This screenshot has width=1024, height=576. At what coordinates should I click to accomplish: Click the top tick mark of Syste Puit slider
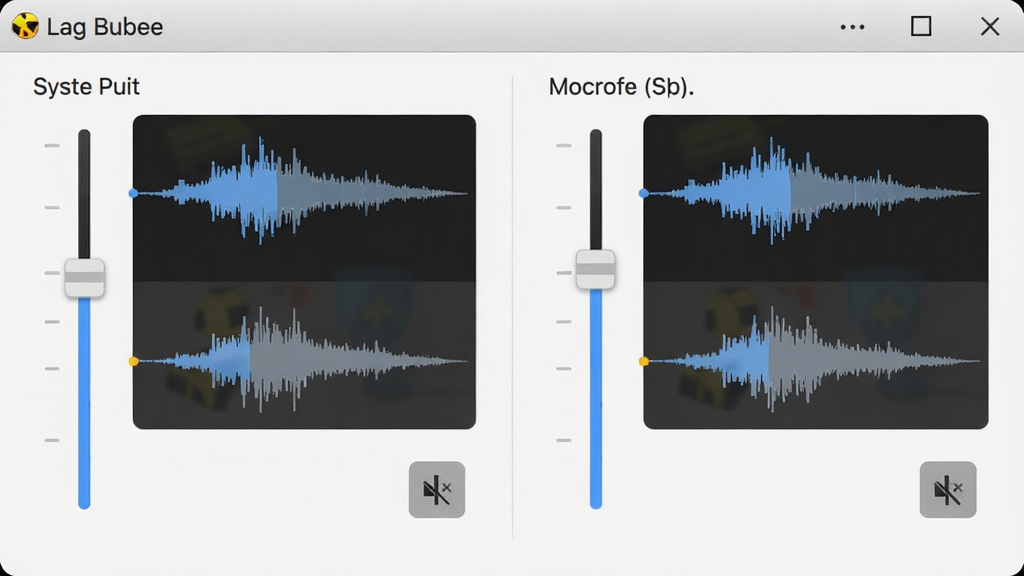coord(52,146)
